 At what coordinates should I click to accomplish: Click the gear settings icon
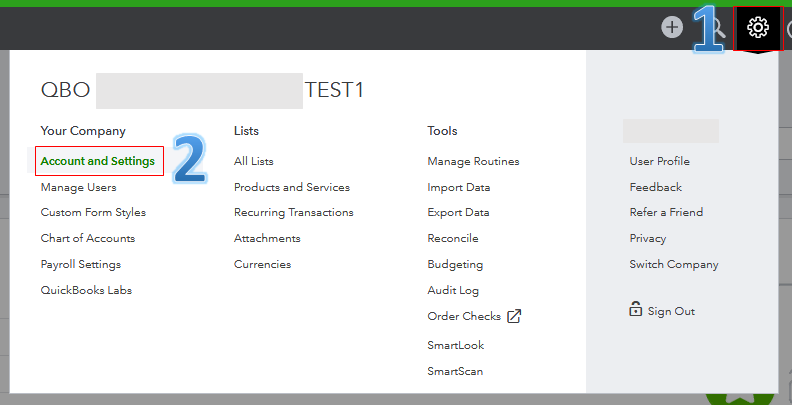pyautogui.click(x=758, y=27)
